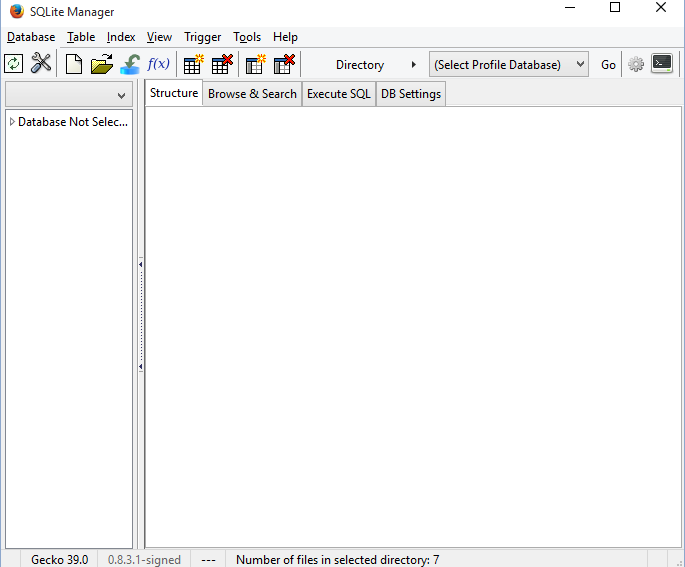
Task: Click Number of files in selected directory text
Action: (338, 559)
